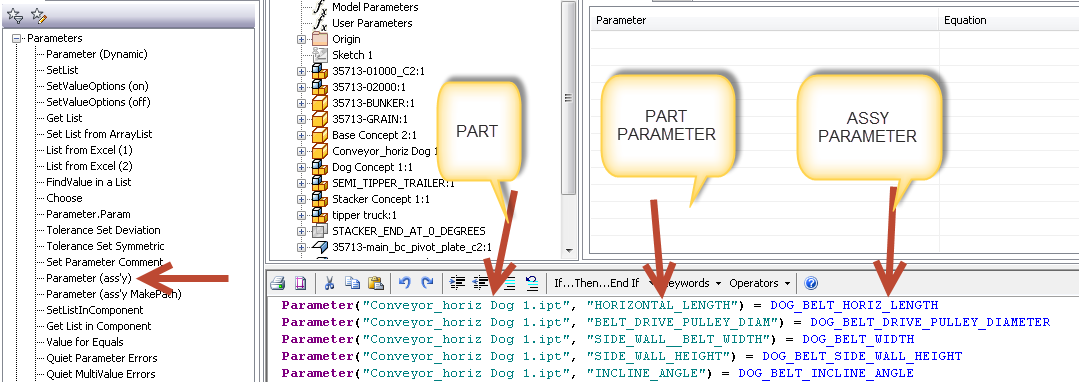Screen dimensions: 1079x382
Task: Click the Cut scissors icon
Action: coord(330,283)
